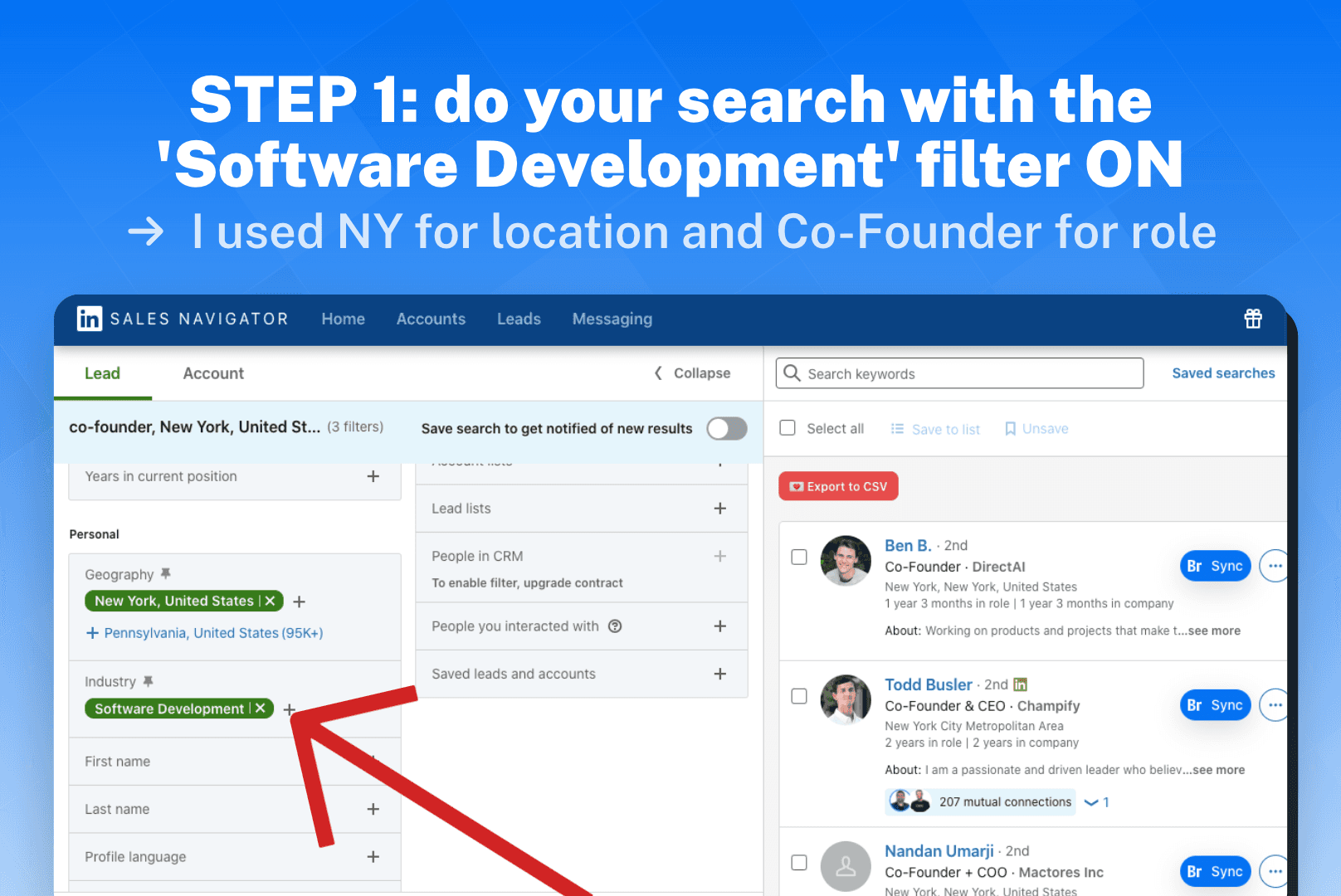
Task: Remove New York, United States geography chip
Action: tap(270, 601)
